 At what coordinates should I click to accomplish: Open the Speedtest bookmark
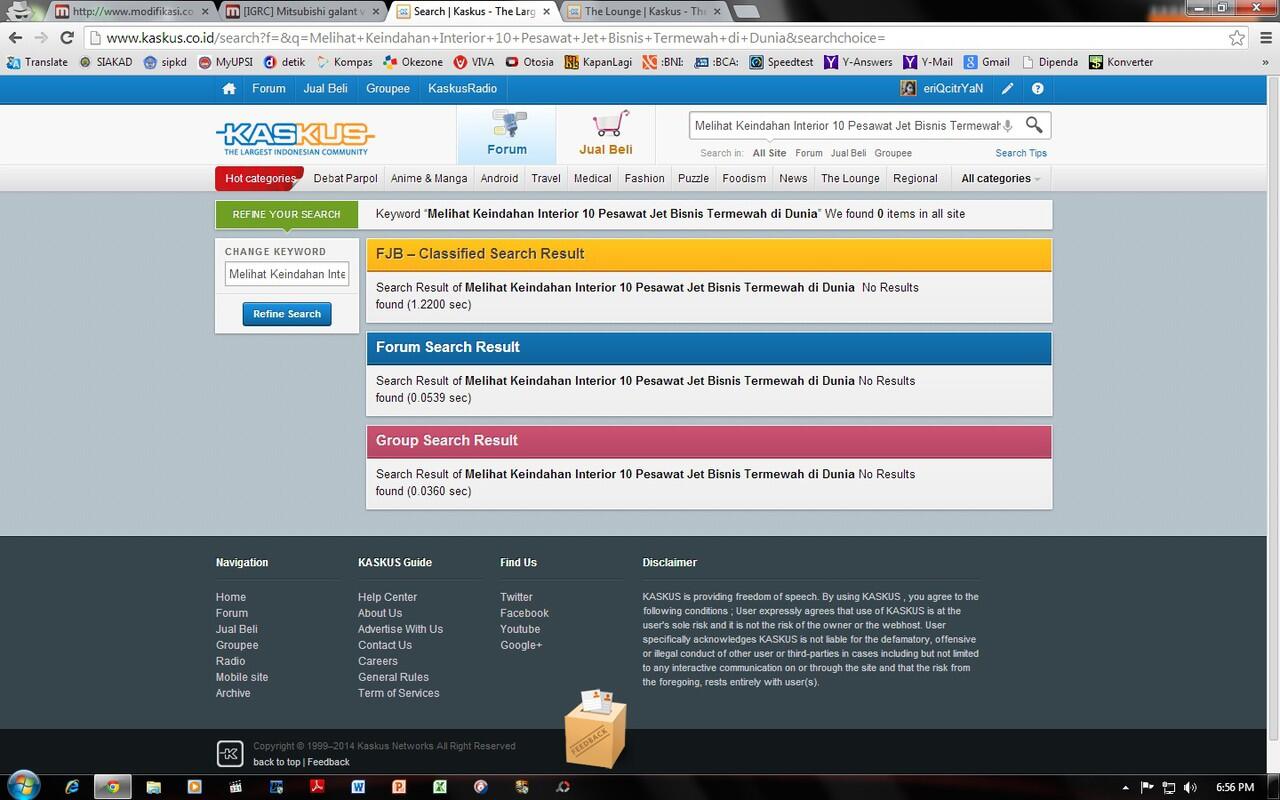click(x=782, y=62)
